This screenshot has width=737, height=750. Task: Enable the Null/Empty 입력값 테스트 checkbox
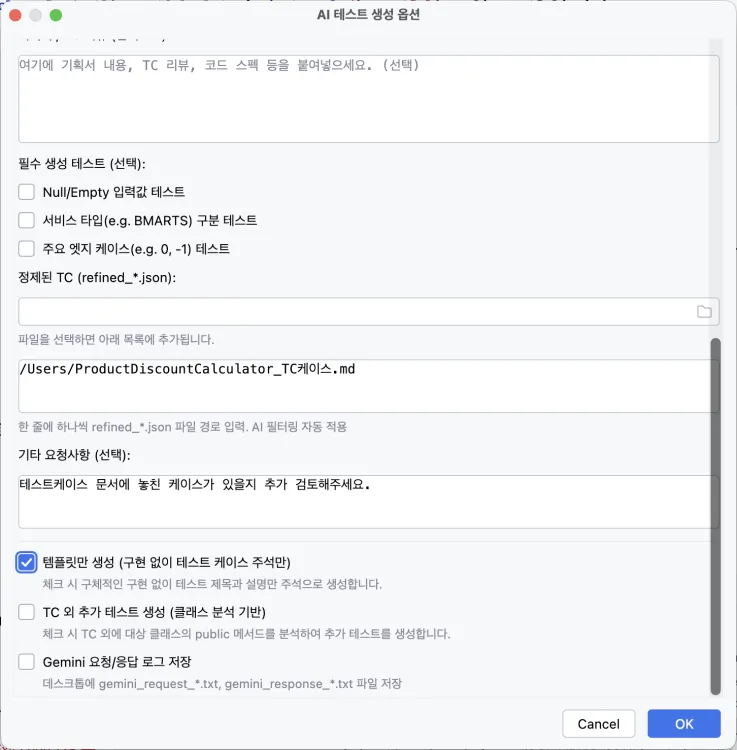(27, 192)
